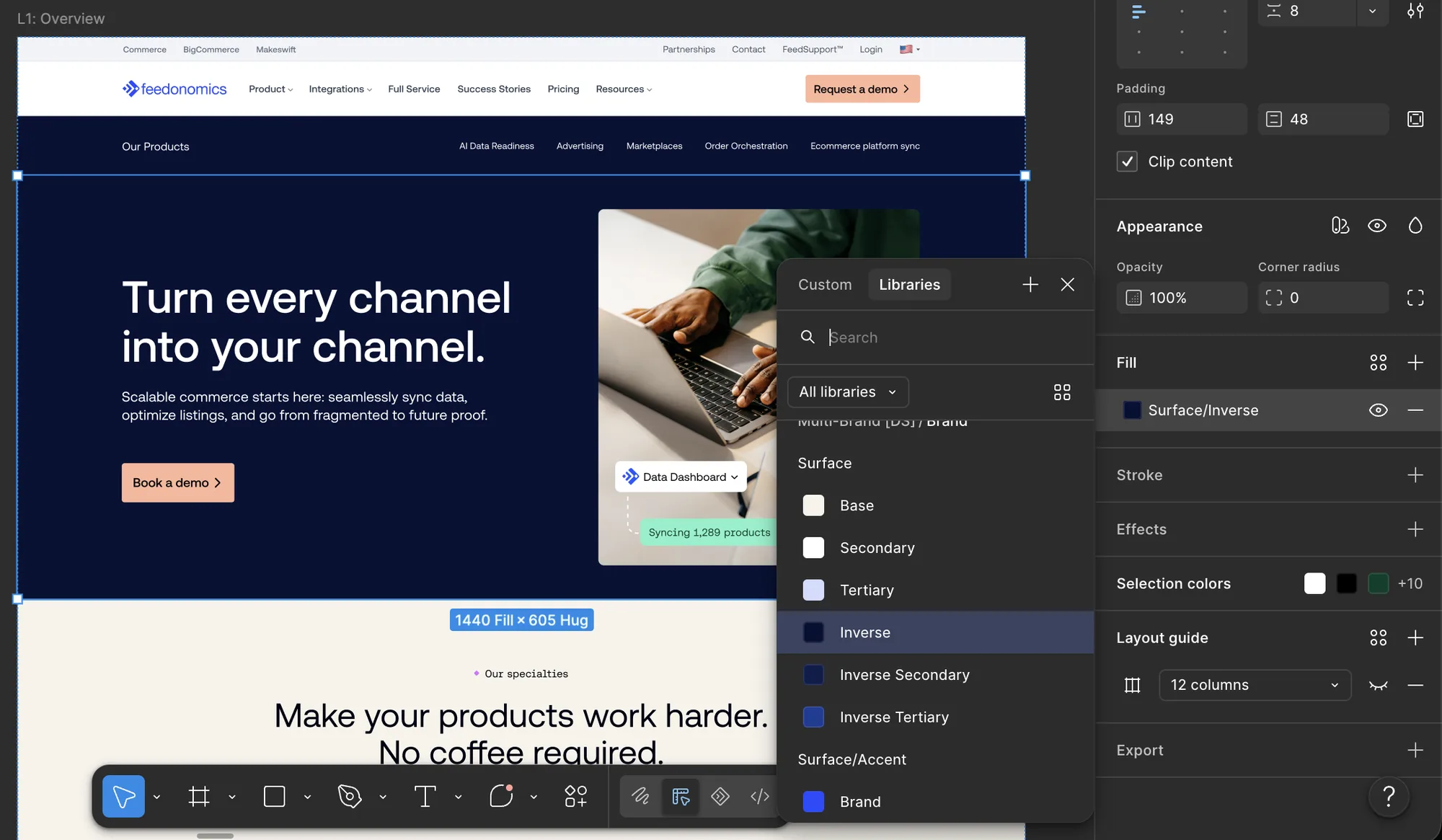Open Fill styles library icon
Screen dimensions: 1442x840
coord(1379,363)
